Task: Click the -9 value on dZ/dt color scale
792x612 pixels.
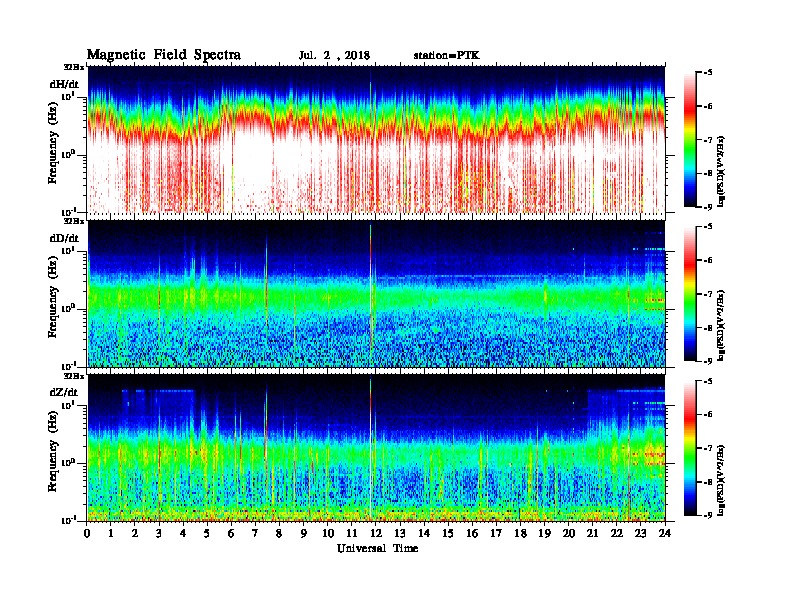Action: click(x=709, y=515)
